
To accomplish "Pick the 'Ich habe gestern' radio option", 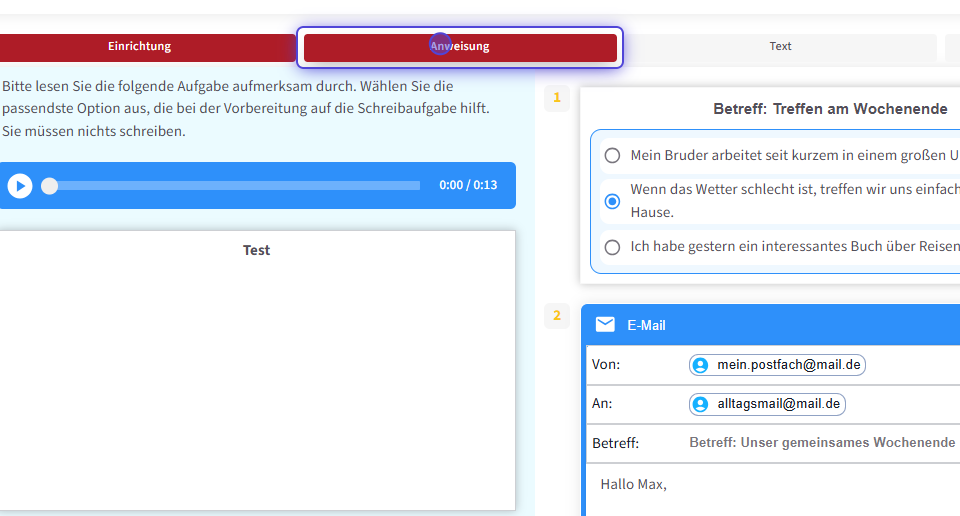I will [x=612, y=247].
